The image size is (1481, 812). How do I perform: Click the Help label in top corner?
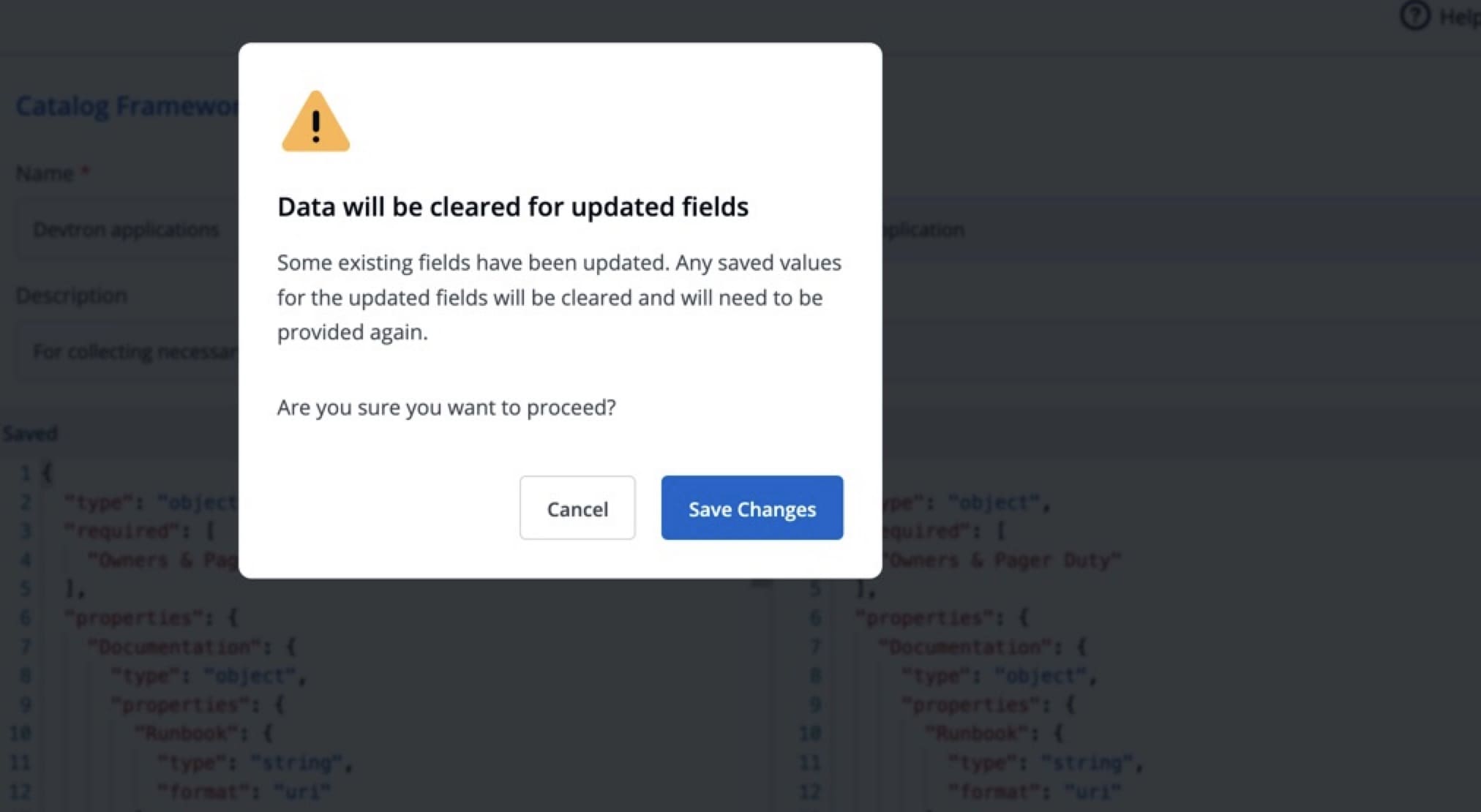pos(1460,16)
